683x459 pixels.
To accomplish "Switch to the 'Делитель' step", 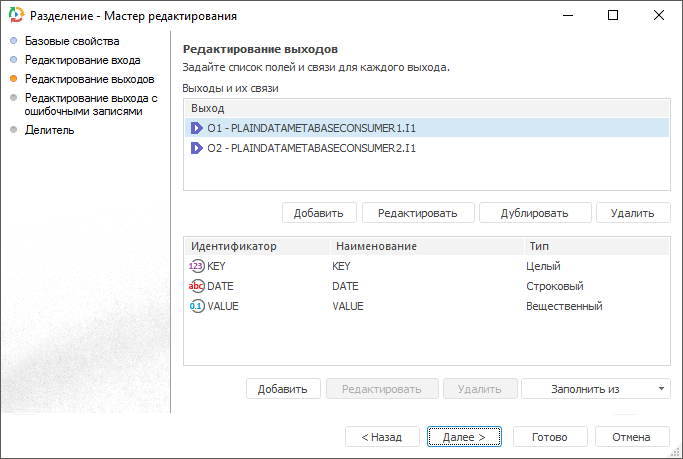I will [49, 130].
